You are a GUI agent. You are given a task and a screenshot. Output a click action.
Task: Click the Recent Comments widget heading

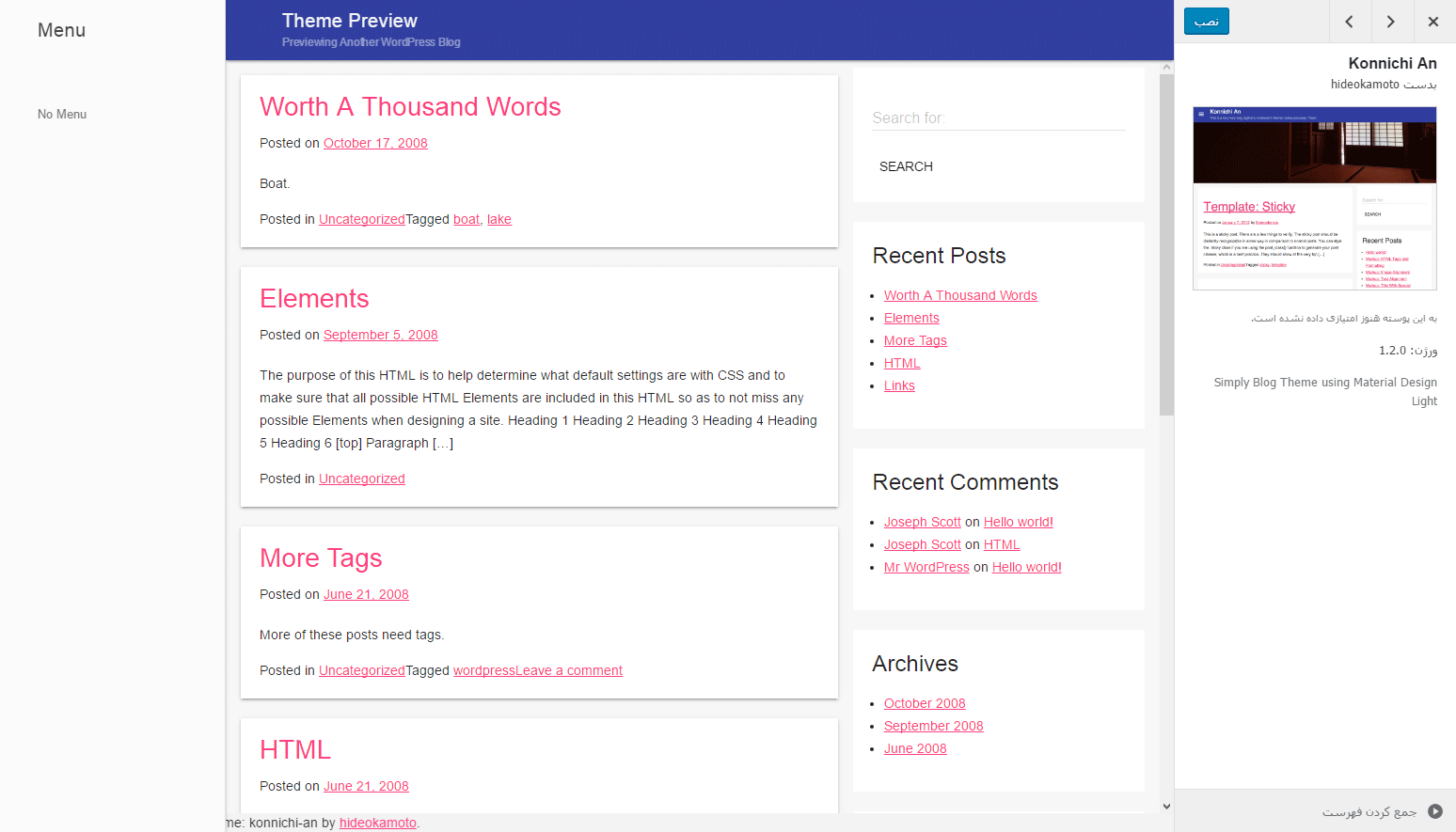(x=965, y=482)
